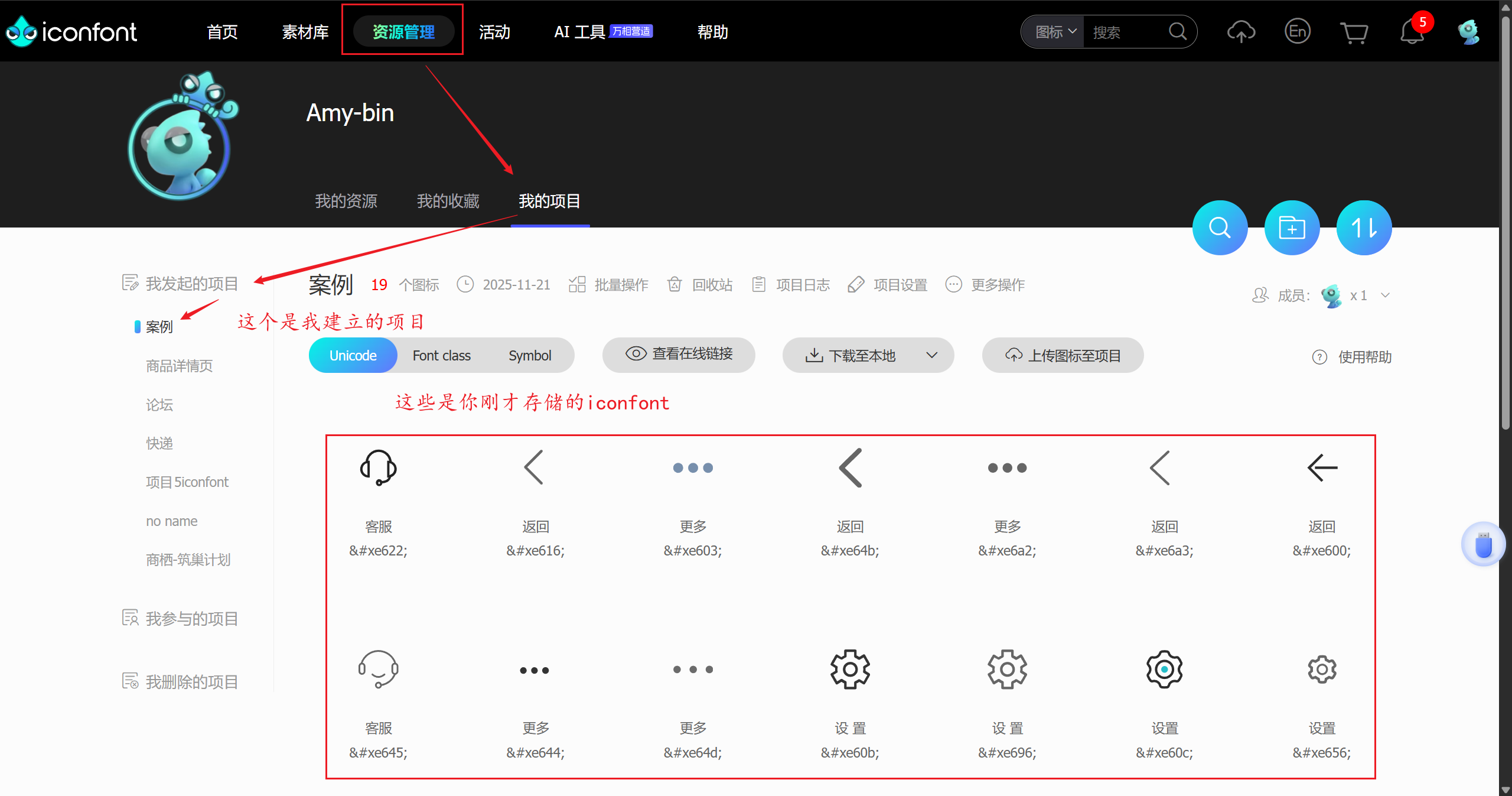Click 查看在线链接 button
Image resolution: width=1512 pixels, height=796 pixels.
pos(679,354)
